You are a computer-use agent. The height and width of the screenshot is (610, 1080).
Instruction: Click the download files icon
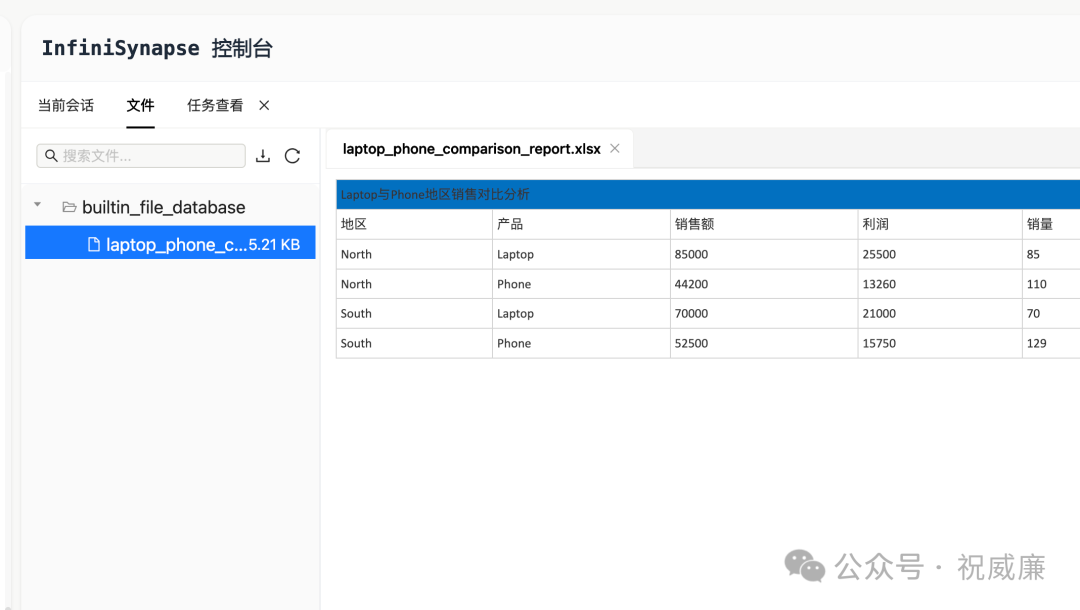pos(263,156)
